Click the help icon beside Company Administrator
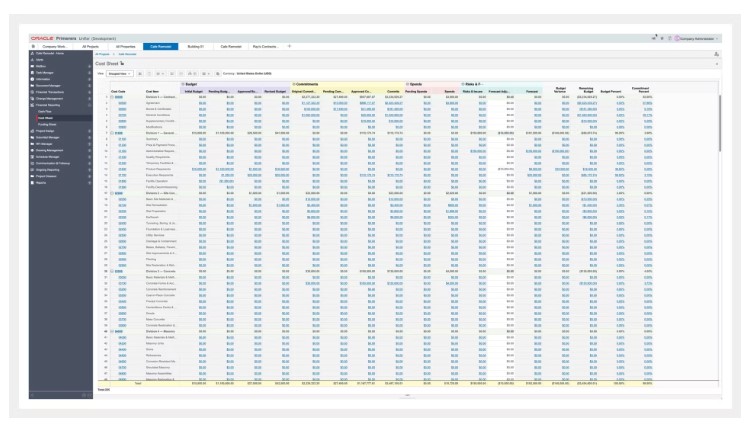Viewport: 745px width, 440px height. pos(669,38)
